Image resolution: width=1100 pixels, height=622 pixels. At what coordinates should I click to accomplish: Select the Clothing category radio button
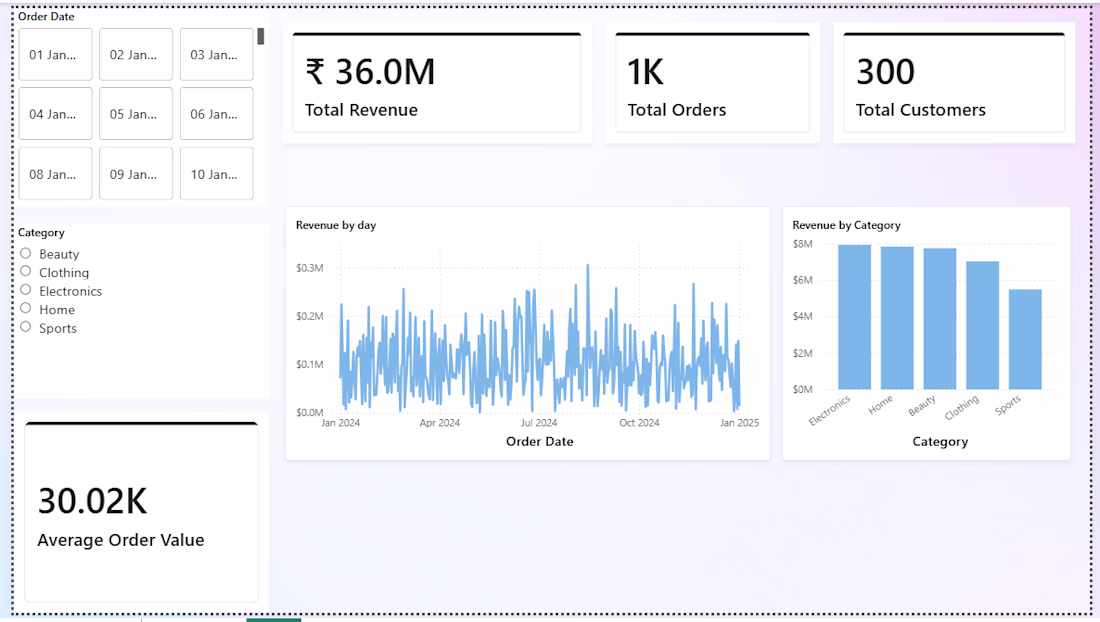[x=26, y=271]
